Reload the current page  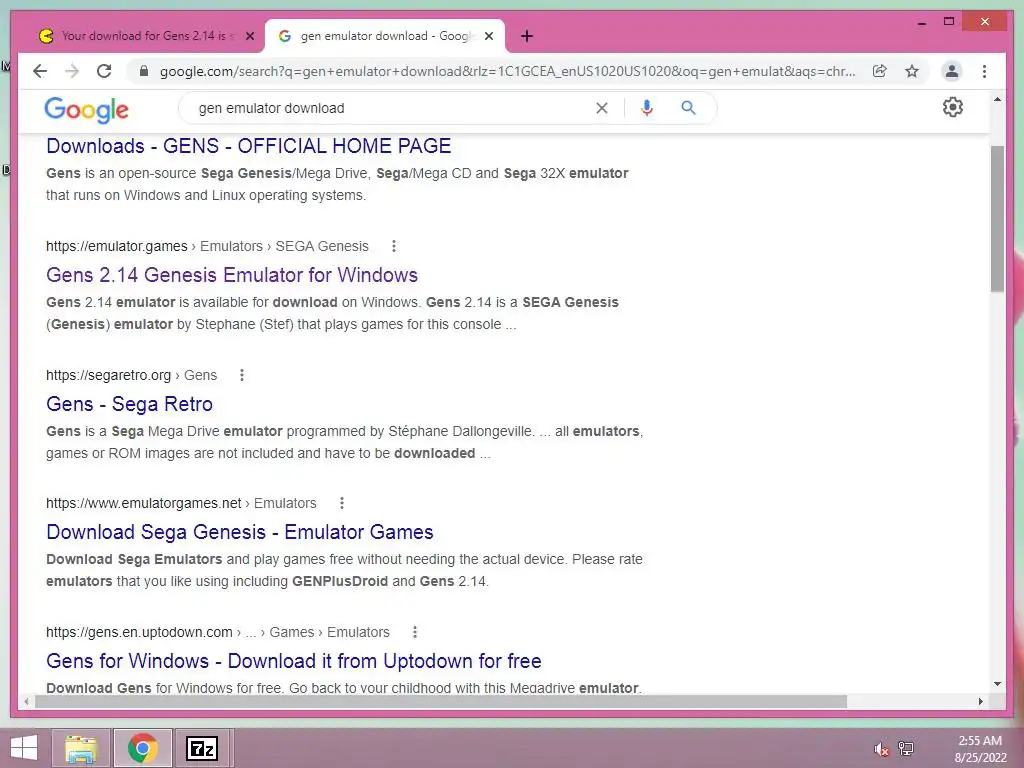[104, 71]
